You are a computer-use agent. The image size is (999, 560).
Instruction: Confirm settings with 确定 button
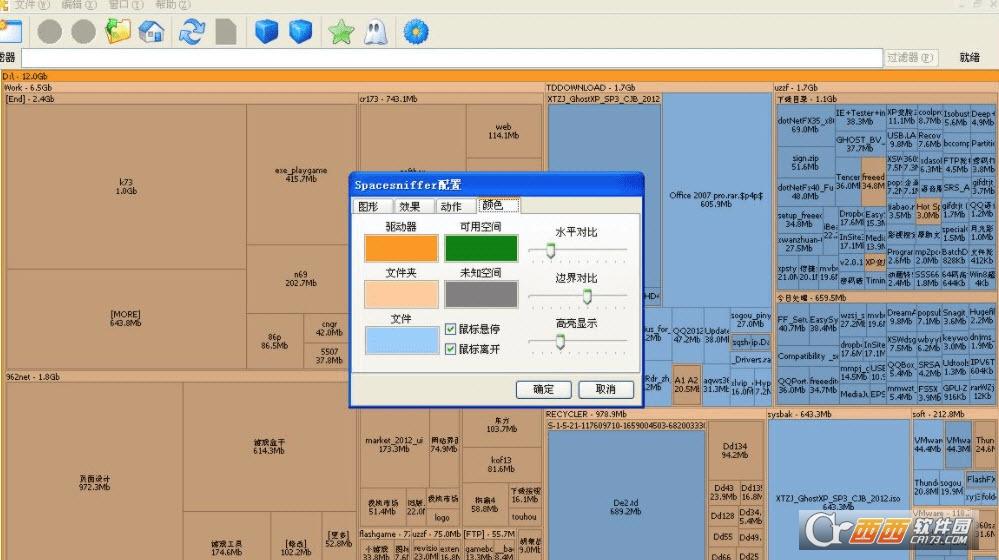click(x=543, y=389)
